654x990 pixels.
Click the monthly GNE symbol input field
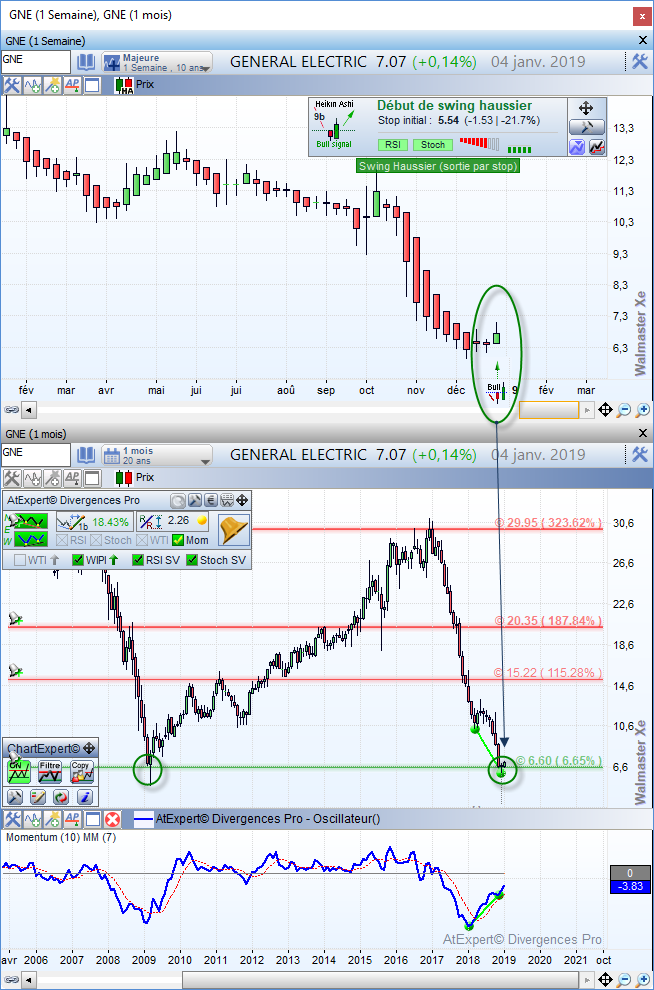click(35, 455)
